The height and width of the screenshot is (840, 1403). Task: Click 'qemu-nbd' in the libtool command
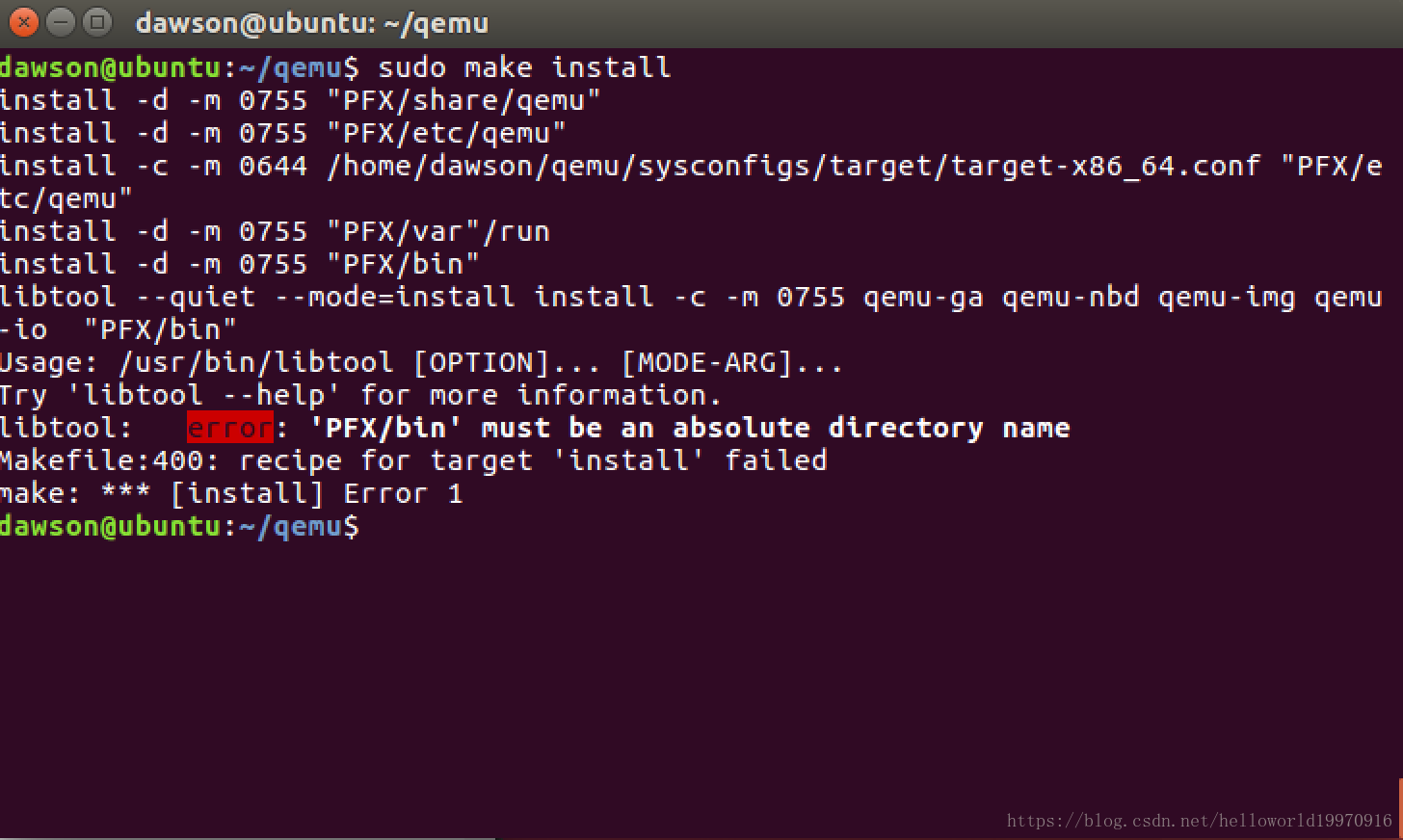[1071, 297]
